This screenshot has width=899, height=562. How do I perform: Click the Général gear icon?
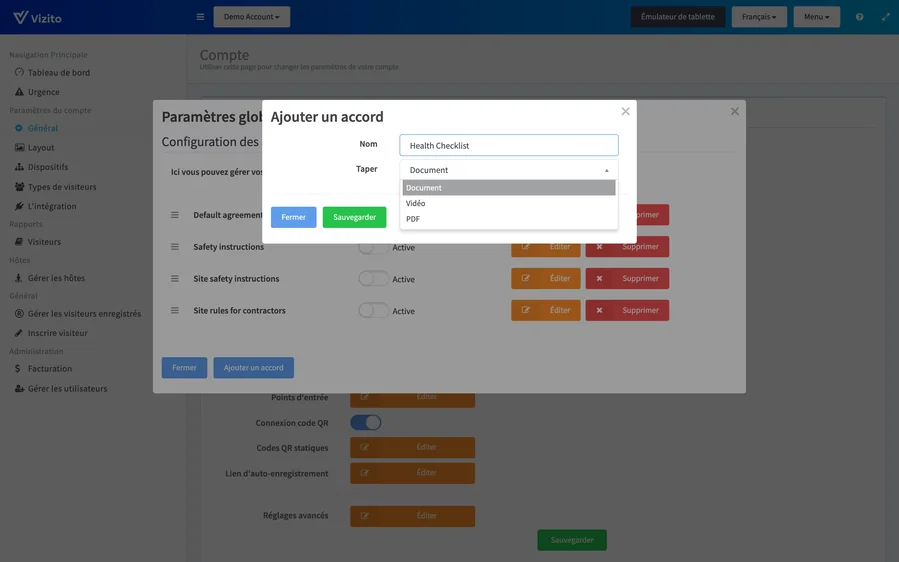coord(19,128)
